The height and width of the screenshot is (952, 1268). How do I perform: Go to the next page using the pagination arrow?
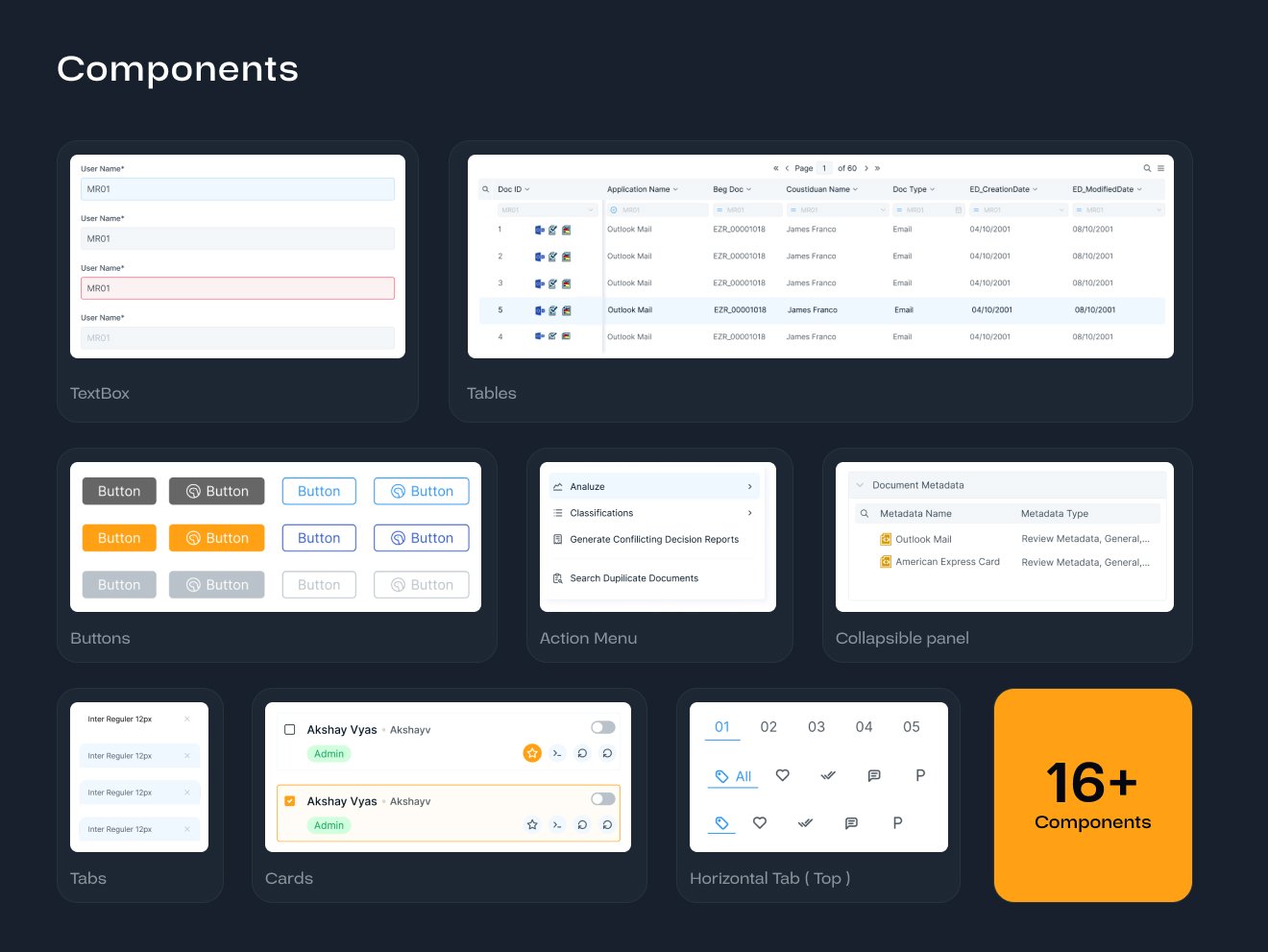click(x=866, y=167)
